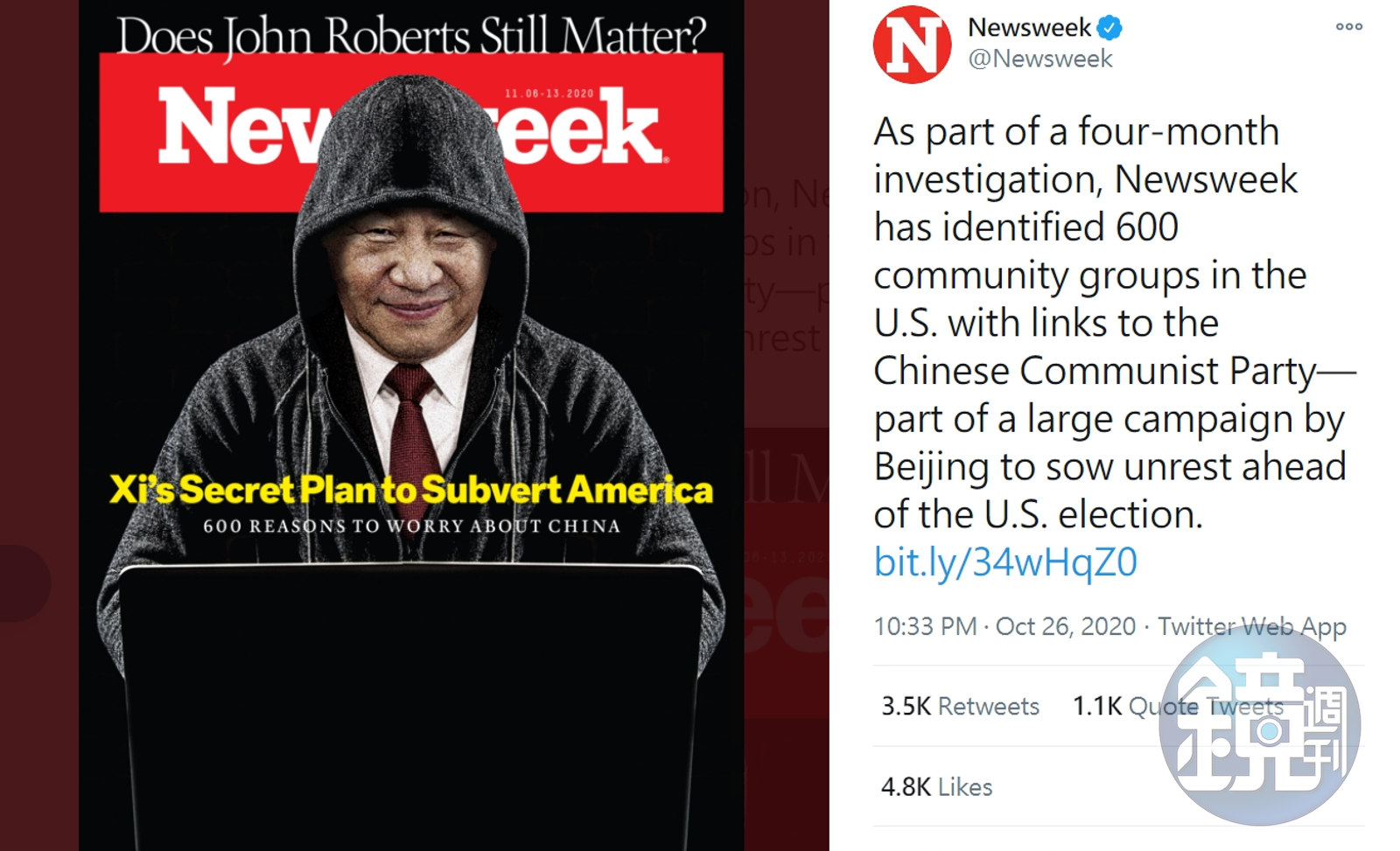1400x851 pixels.
Task: Click the Newsweek display name
Action: pyautogui.click(x=1029, y=28)
